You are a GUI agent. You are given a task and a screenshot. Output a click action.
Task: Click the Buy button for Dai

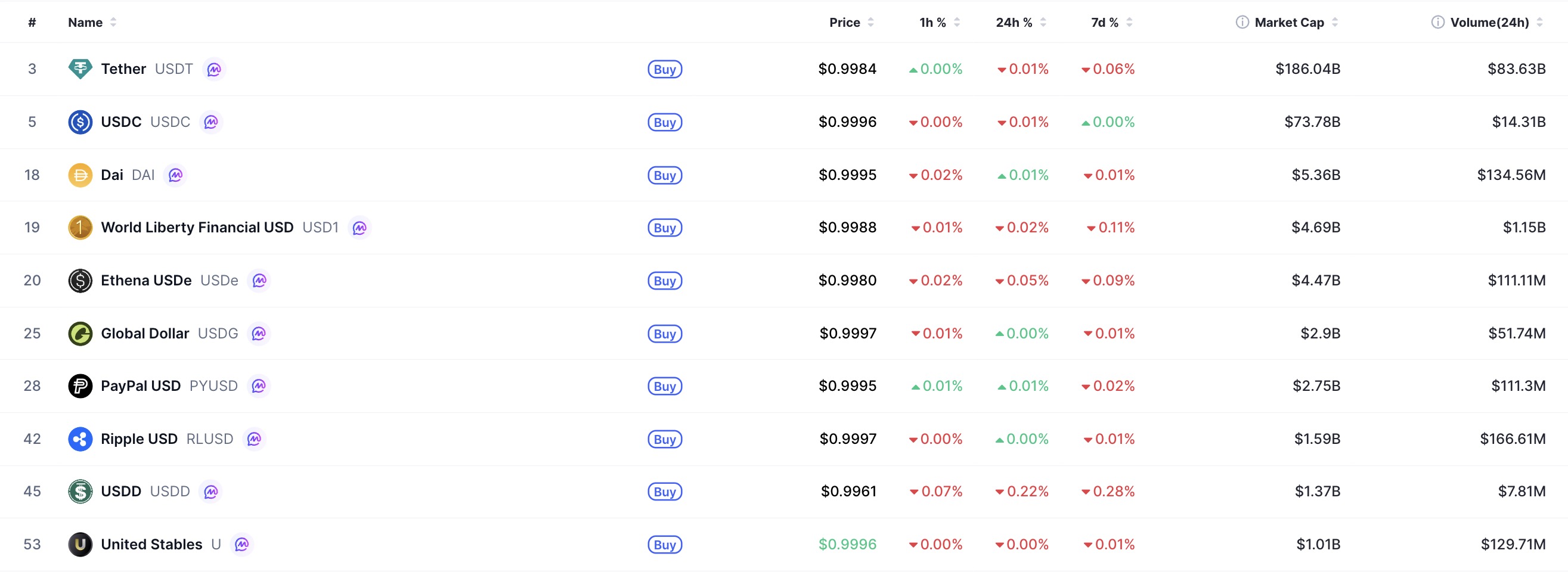[x=665, y=175]
